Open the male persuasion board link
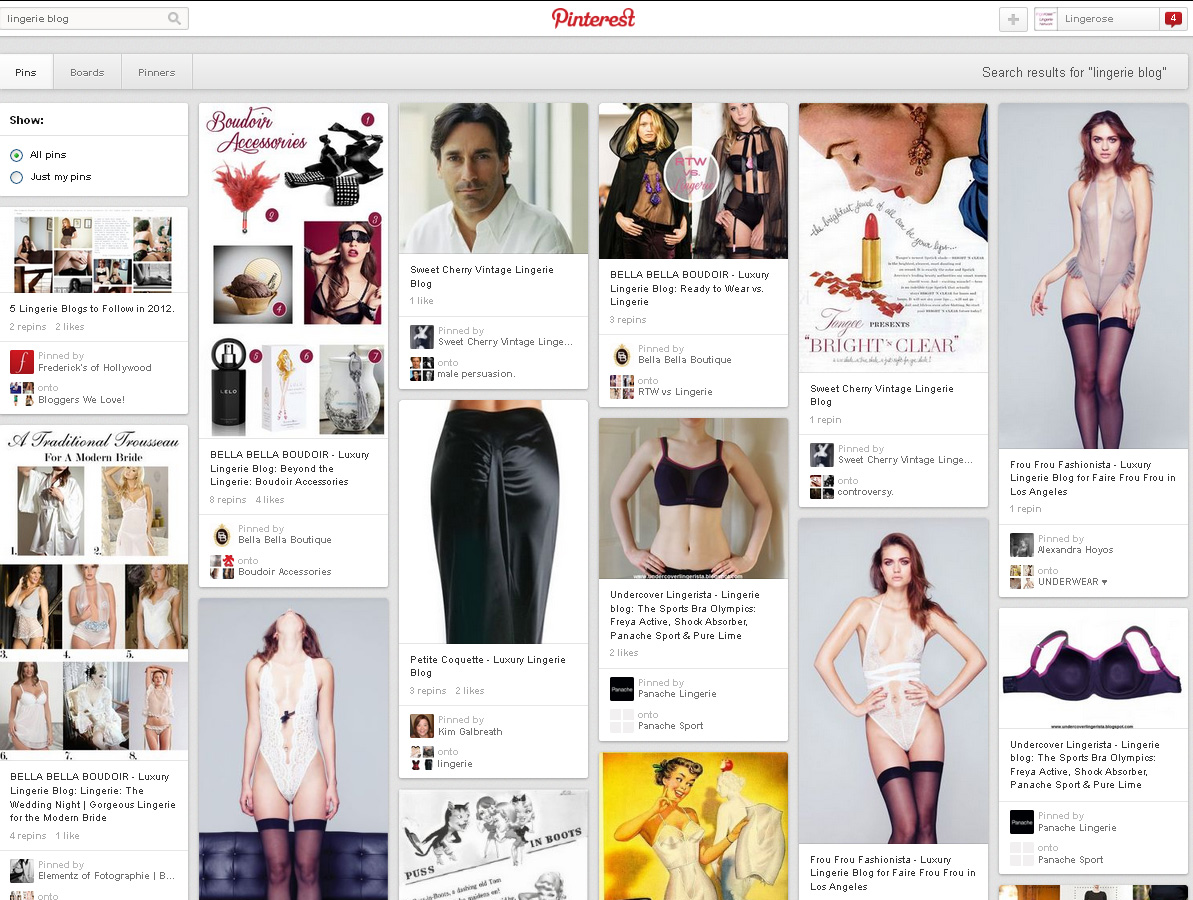This screenshot has height=900, width=1193. click(476, 374)
